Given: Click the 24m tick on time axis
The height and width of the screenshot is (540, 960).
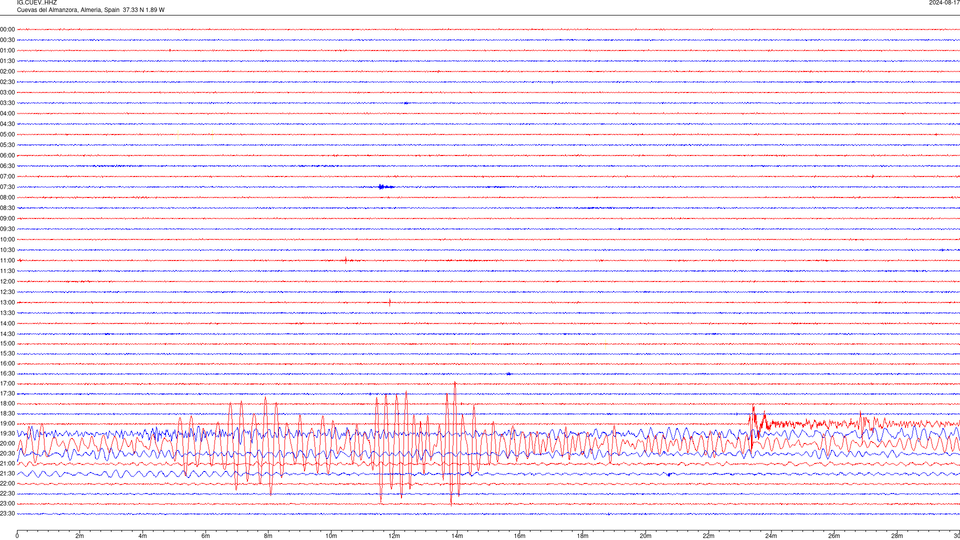Looking at the screenshot, I should pyautogui.click(x=771, y=536).
